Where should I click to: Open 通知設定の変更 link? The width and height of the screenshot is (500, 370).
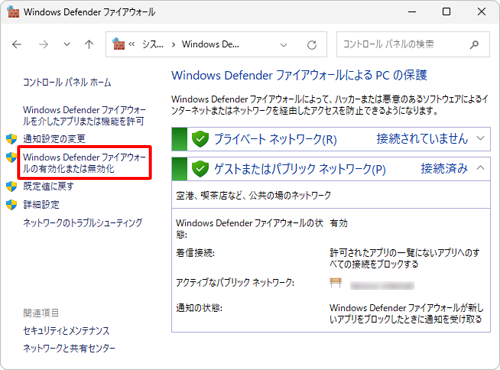[x=54, y=139]
